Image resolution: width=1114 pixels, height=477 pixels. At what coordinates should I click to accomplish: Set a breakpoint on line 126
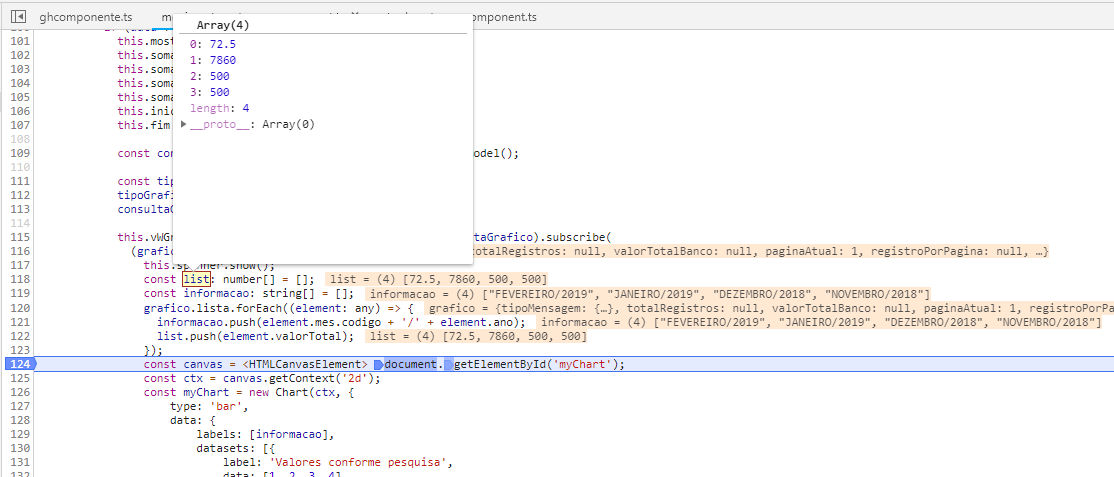(21, 392)
